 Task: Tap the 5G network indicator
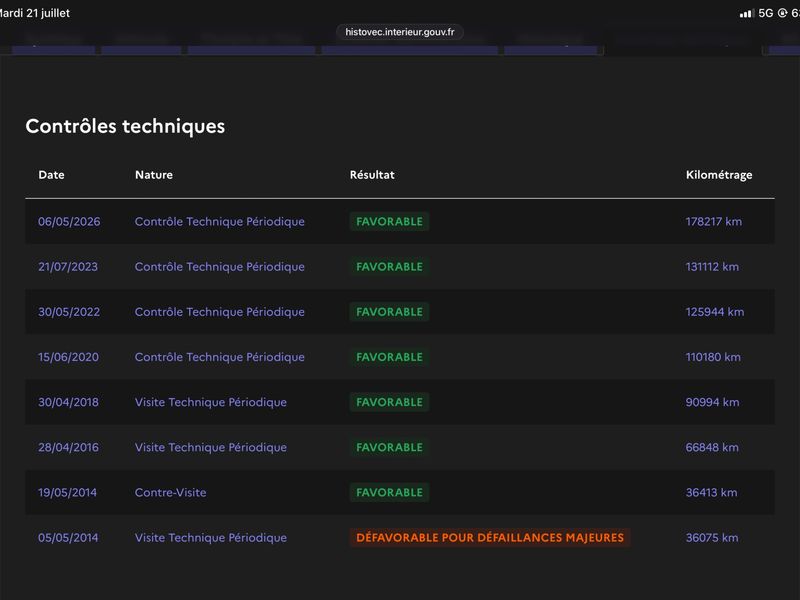click(765, 13)
